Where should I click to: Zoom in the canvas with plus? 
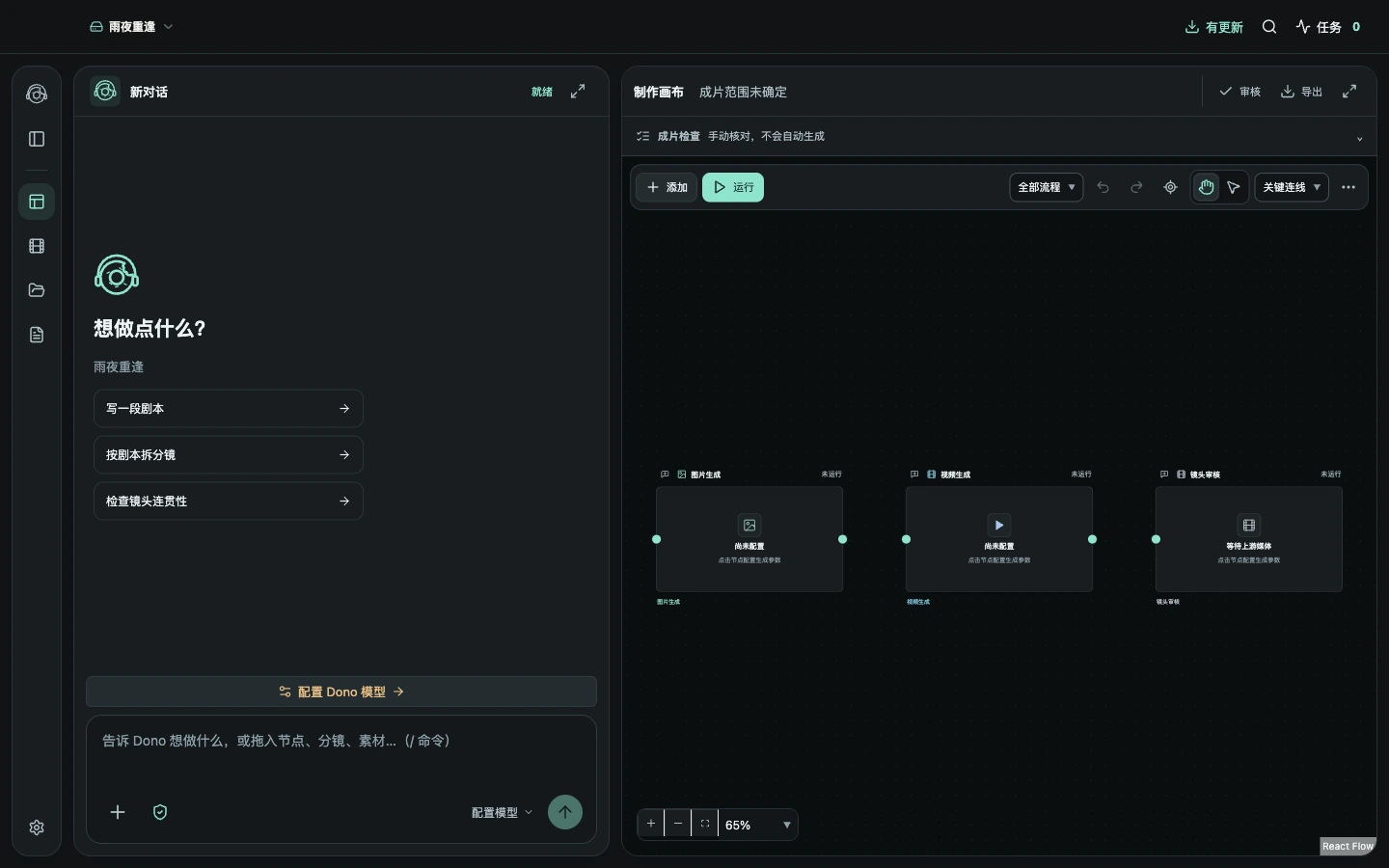coord(651,824)
